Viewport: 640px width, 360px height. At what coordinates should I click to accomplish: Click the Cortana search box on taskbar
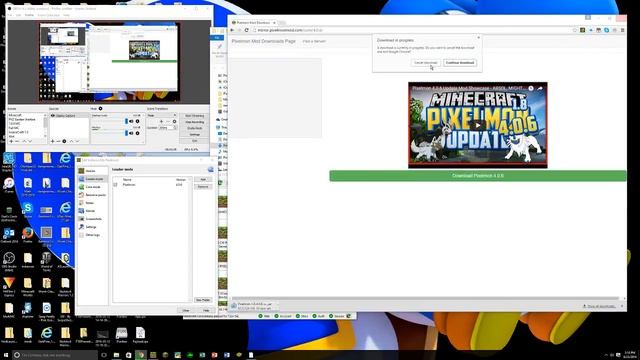tap(55, 356)
